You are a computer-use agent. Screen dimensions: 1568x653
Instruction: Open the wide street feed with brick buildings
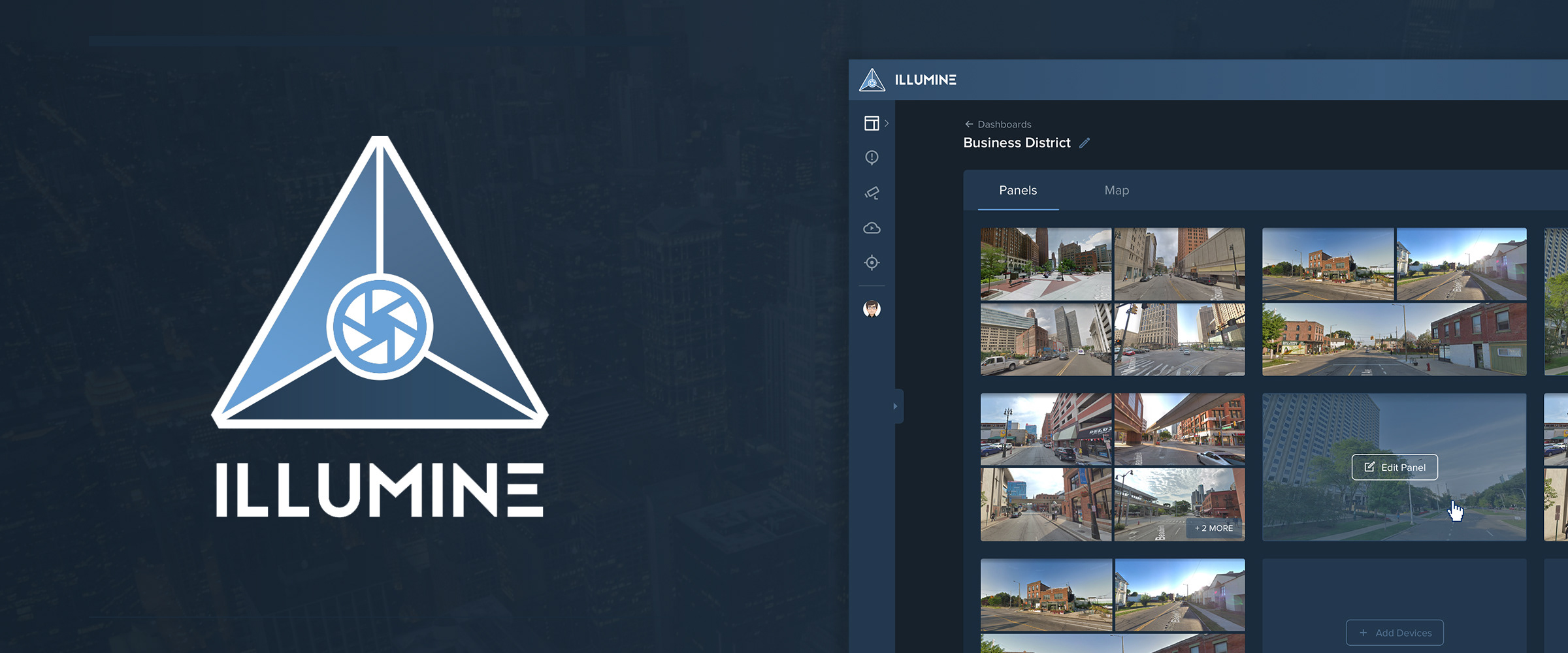[1394, 339]
